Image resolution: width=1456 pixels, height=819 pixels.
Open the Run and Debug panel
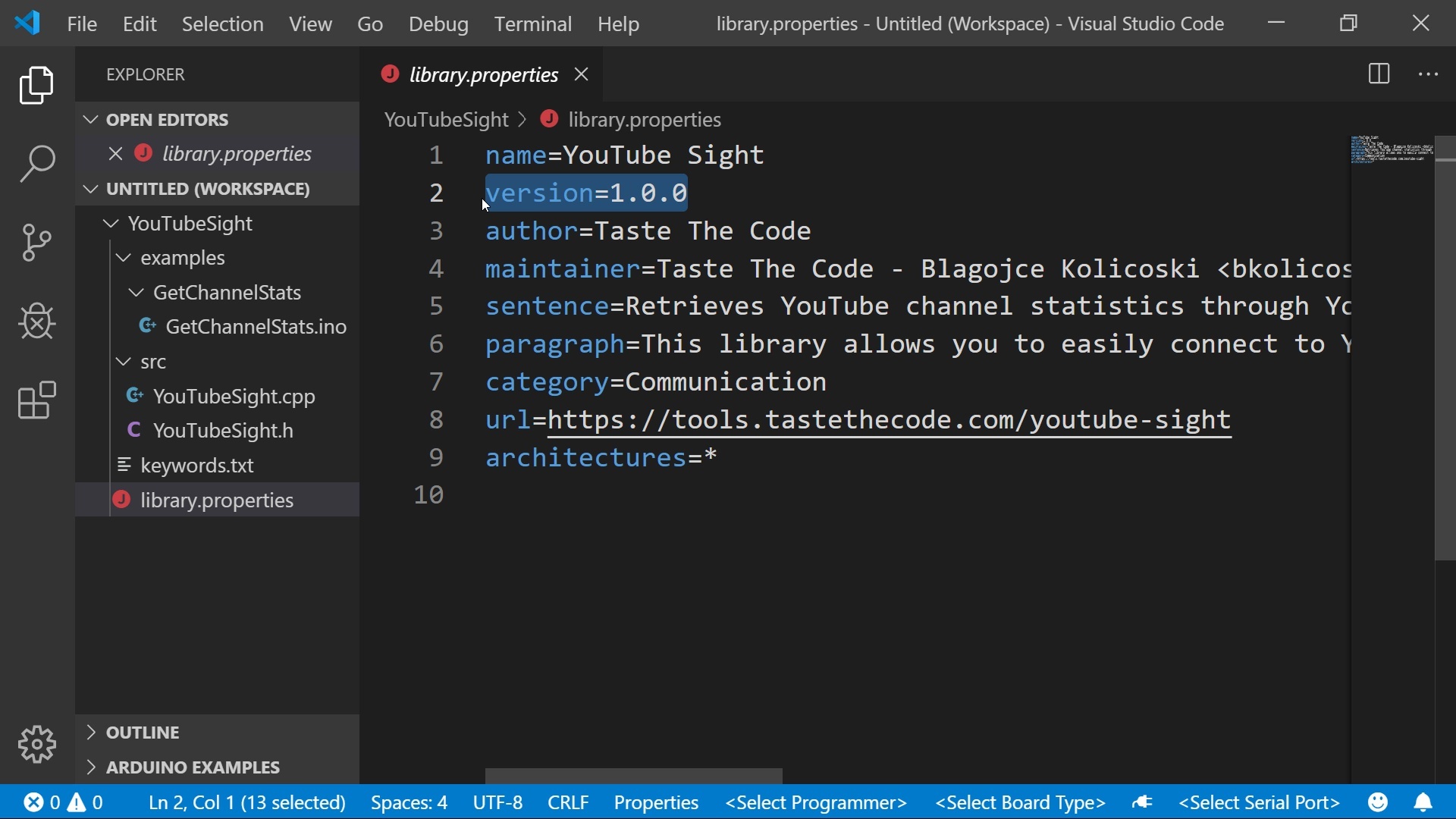(36, 322)
